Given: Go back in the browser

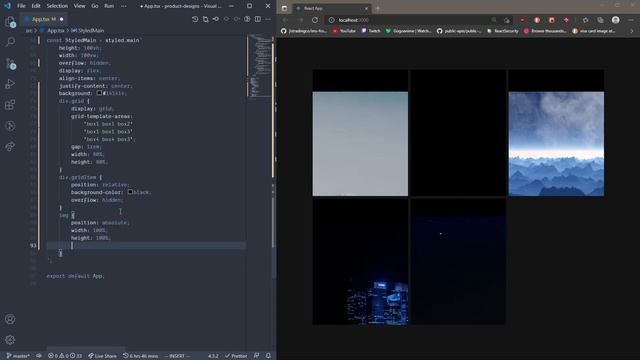Looking at the screenshot, I should pos(285,20).
